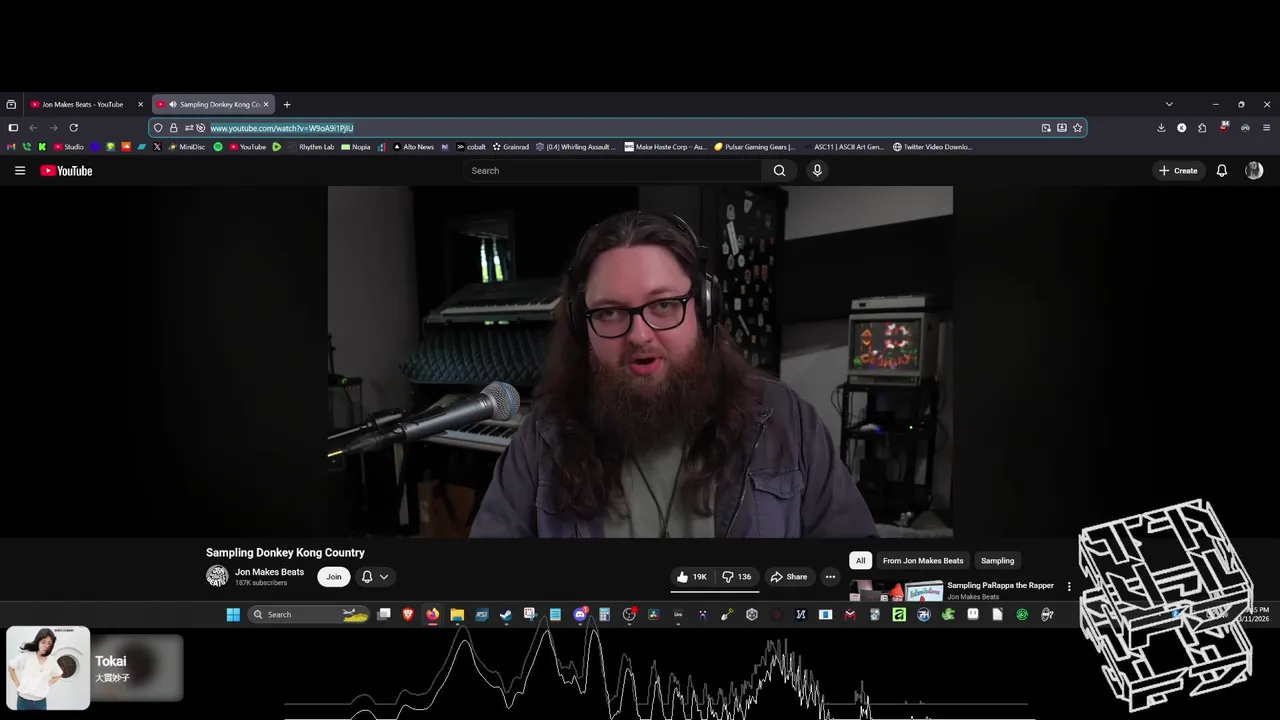The width and height of the screenshot is (1280, 720).
Task: Open the cobalt bookmark
Action: point(471,147)
